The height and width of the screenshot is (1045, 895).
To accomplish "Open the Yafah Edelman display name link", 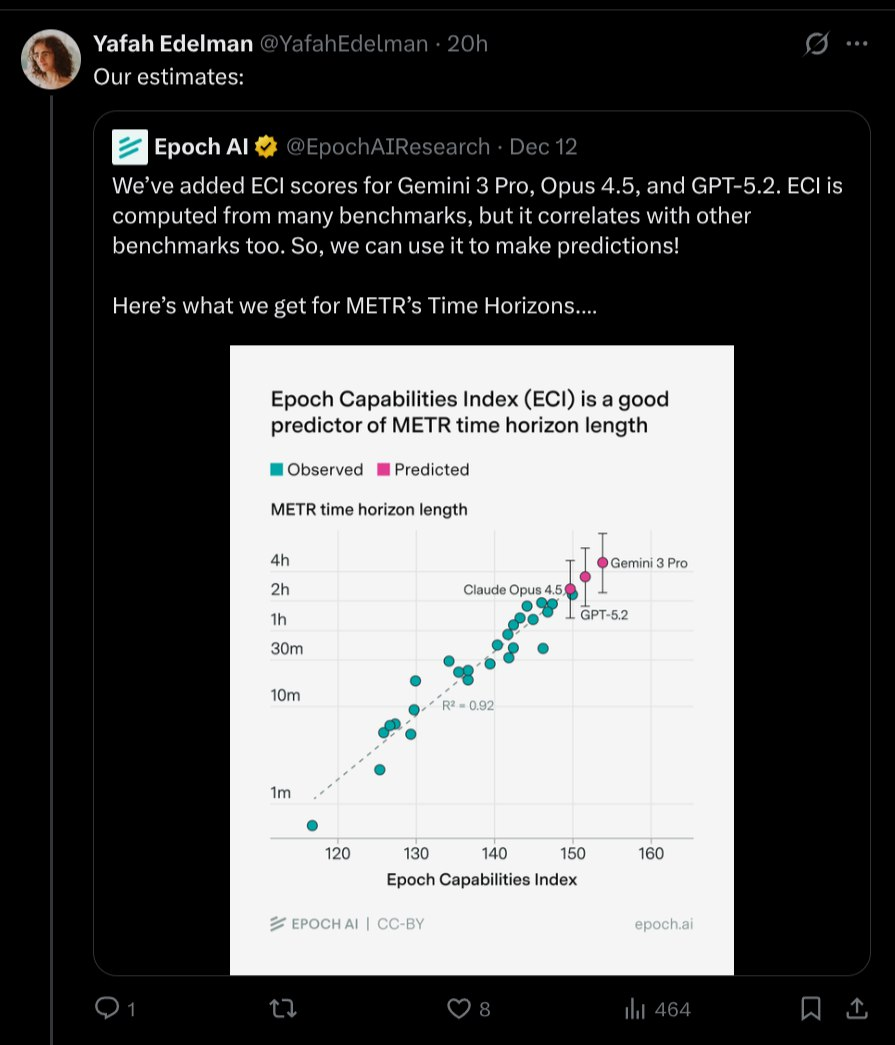I will [x=172, y=44].
